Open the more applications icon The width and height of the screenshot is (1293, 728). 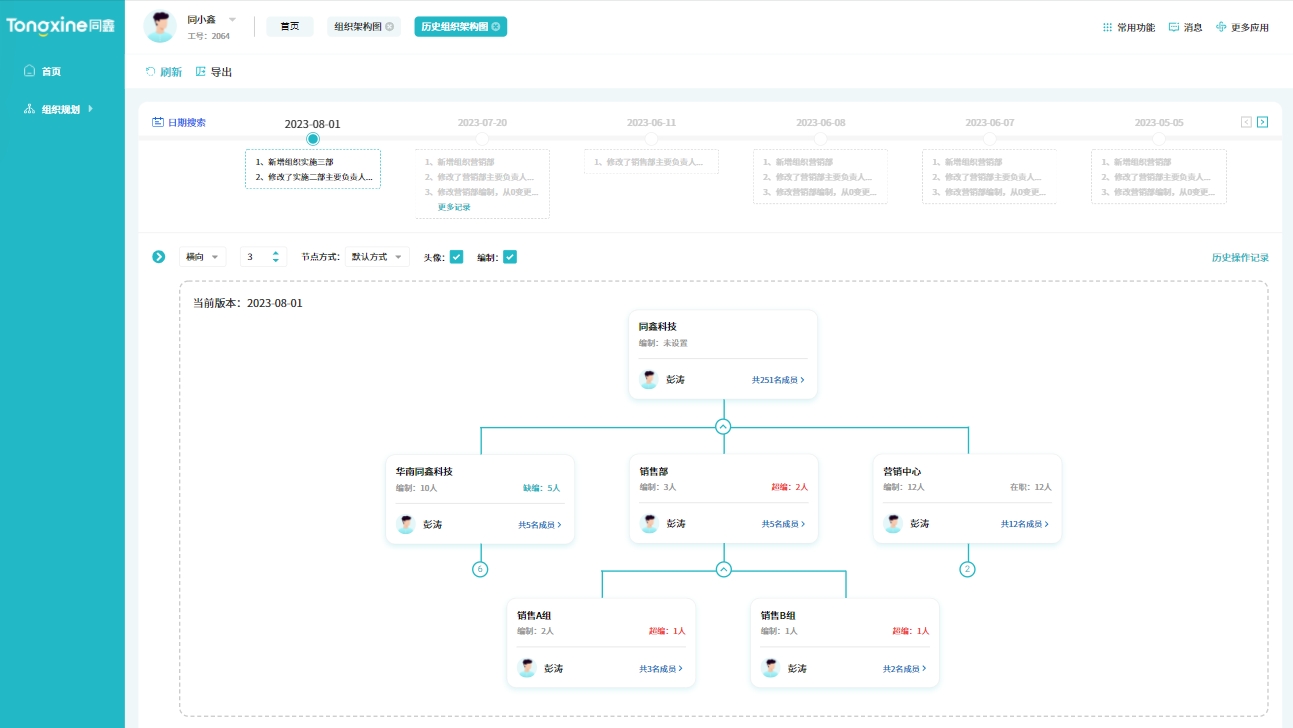tap(1221, 27)
